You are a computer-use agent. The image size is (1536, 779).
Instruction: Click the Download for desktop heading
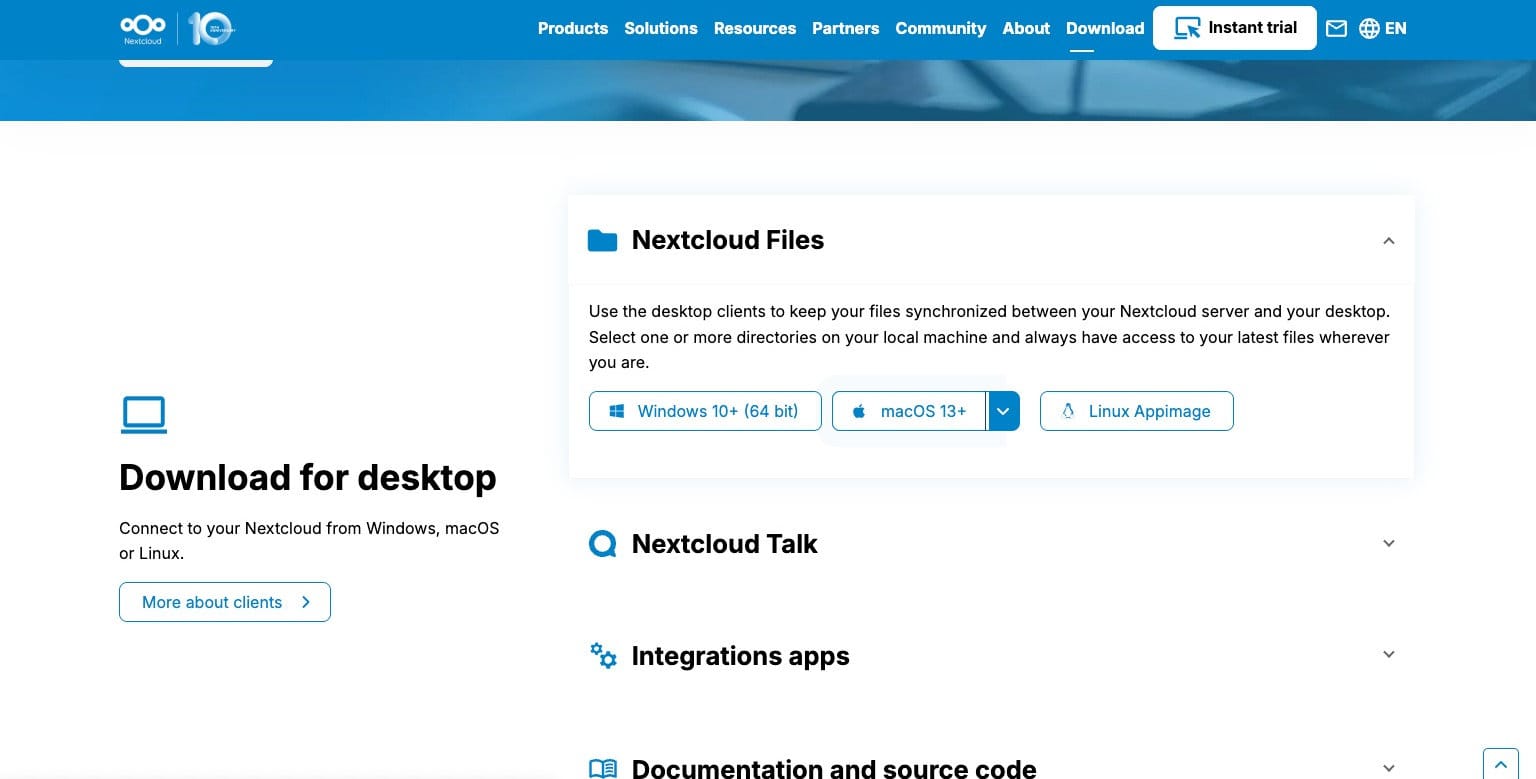(308, 477)
